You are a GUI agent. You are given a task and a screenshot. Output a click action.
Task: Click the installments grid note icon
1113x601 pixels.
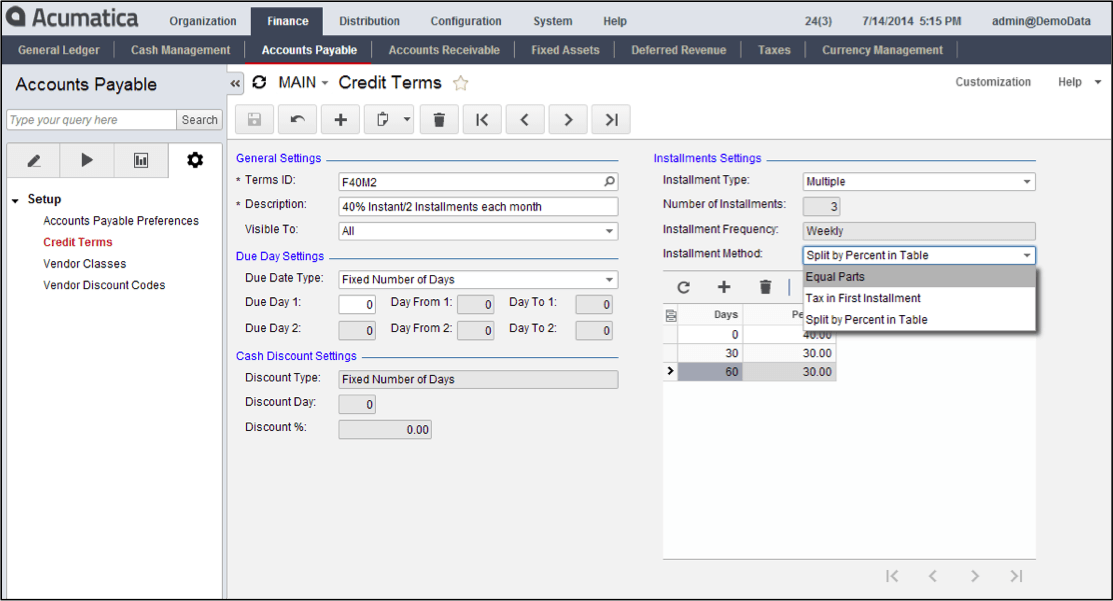671,315
